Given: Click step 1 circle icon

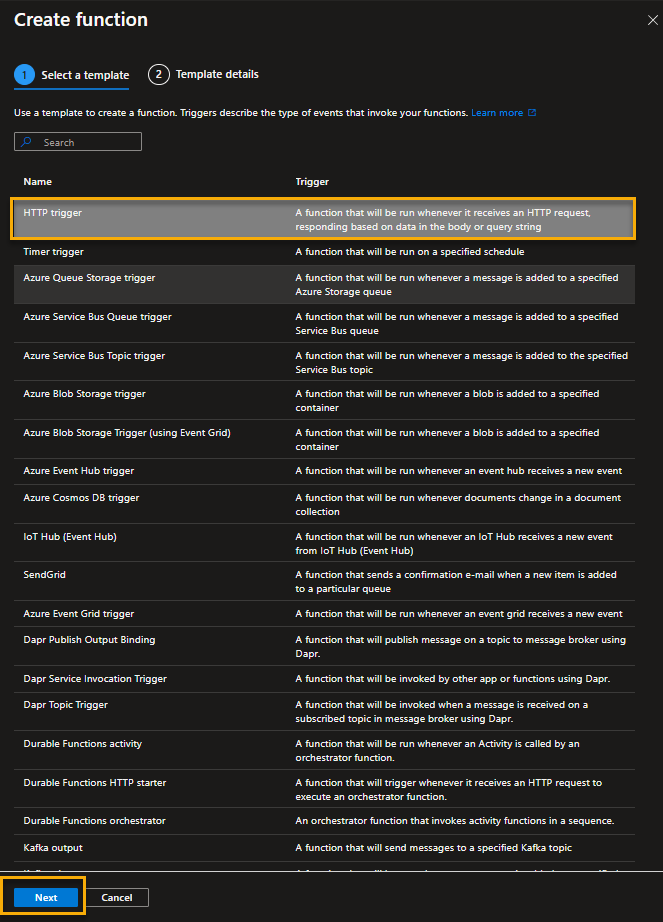Looking at the screenshot, I should click(24, 75).
